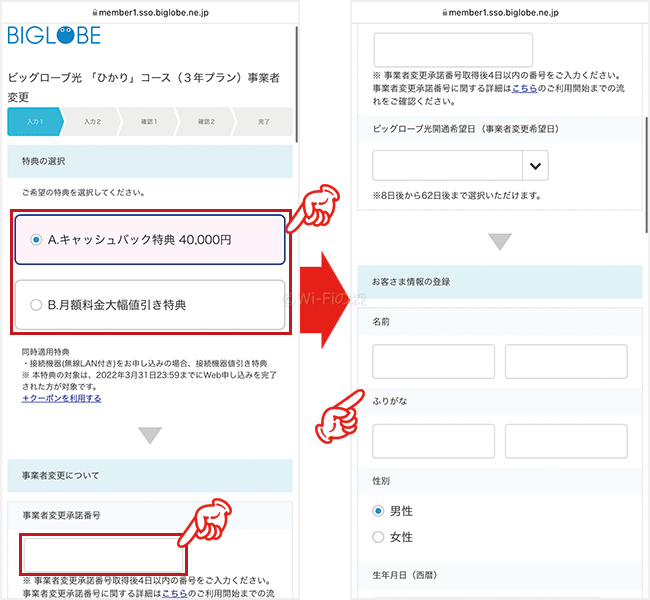Focus the second ふりがな input field
Viewport: 650px width, 600px height.
coord(566,441)
